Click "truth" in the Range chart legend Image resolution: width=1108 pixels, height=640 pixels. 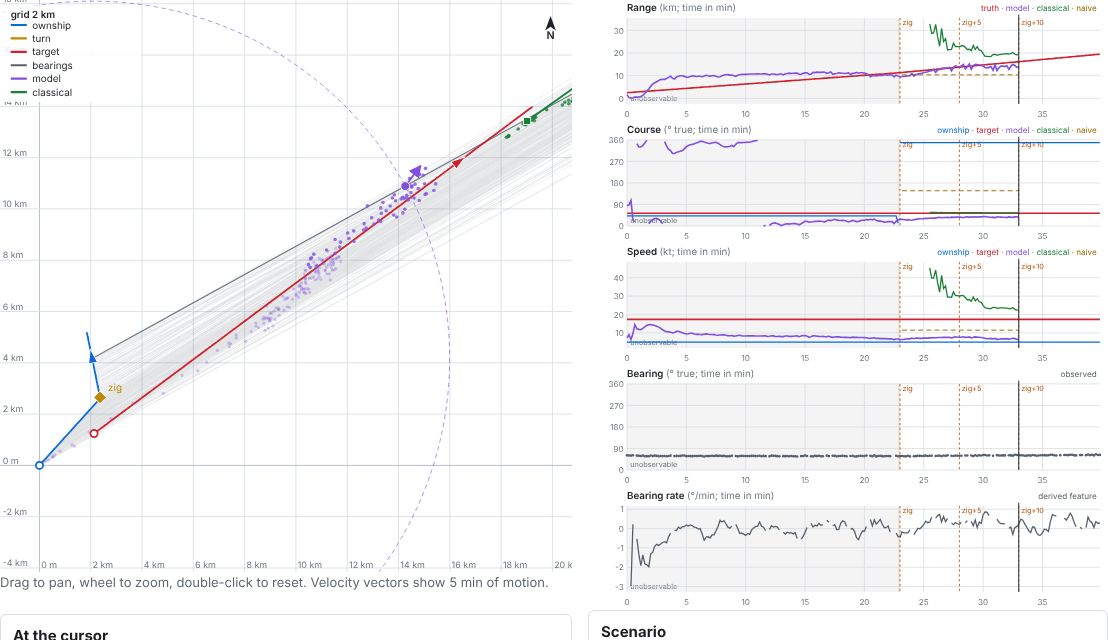(x=989, y=8)
